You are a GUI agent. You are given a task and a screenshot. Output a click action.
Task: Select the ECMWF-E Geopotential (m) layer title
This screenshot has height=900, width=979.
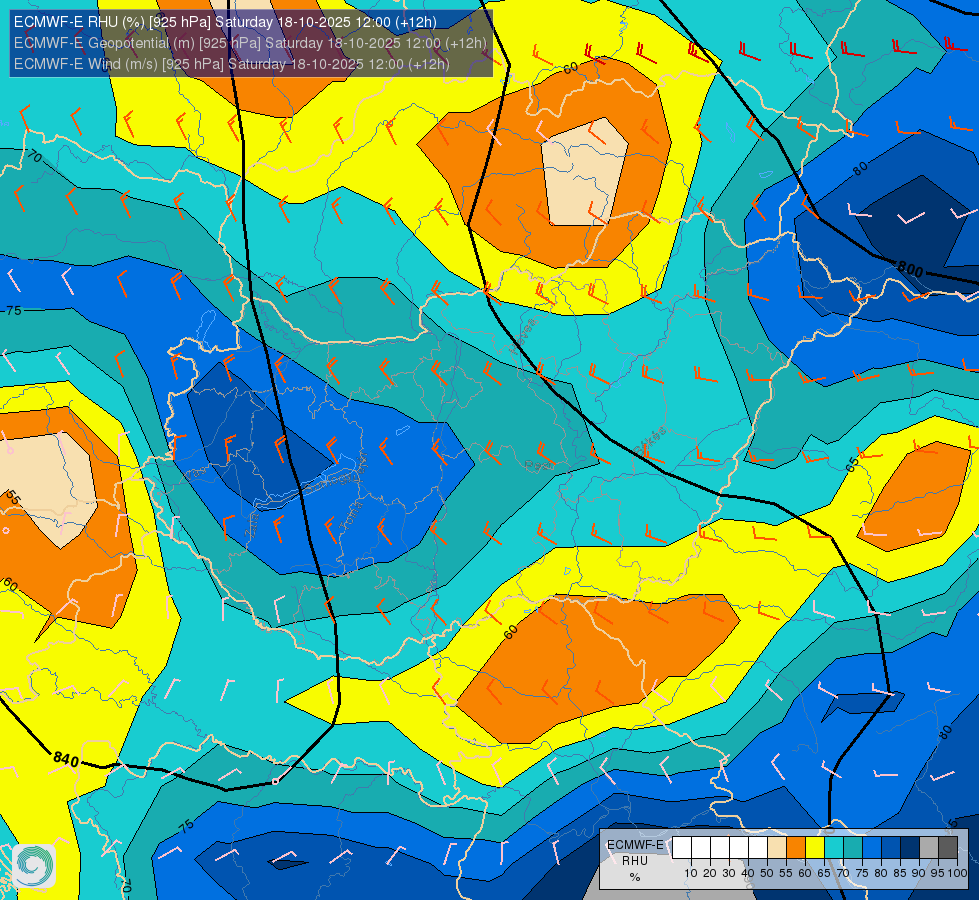click(250, 43)
